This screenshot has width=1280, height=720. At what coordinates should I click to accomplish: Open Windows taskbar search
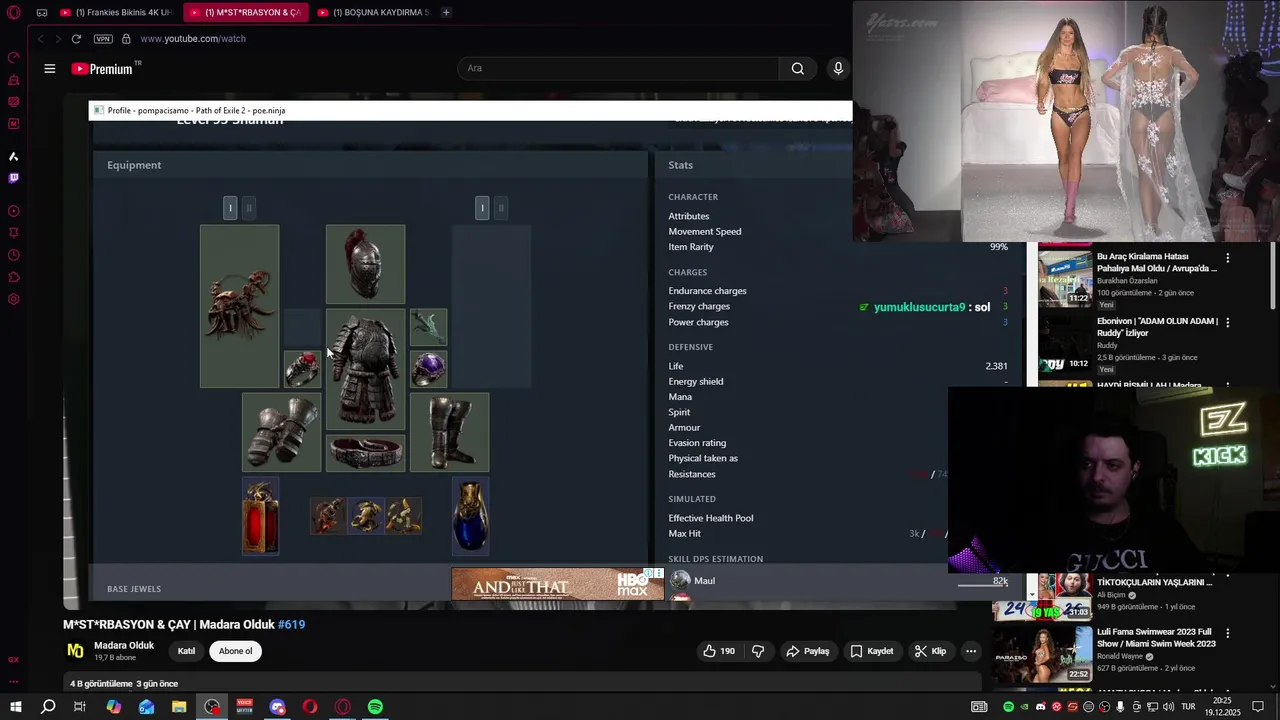click(x=48, y=707)
